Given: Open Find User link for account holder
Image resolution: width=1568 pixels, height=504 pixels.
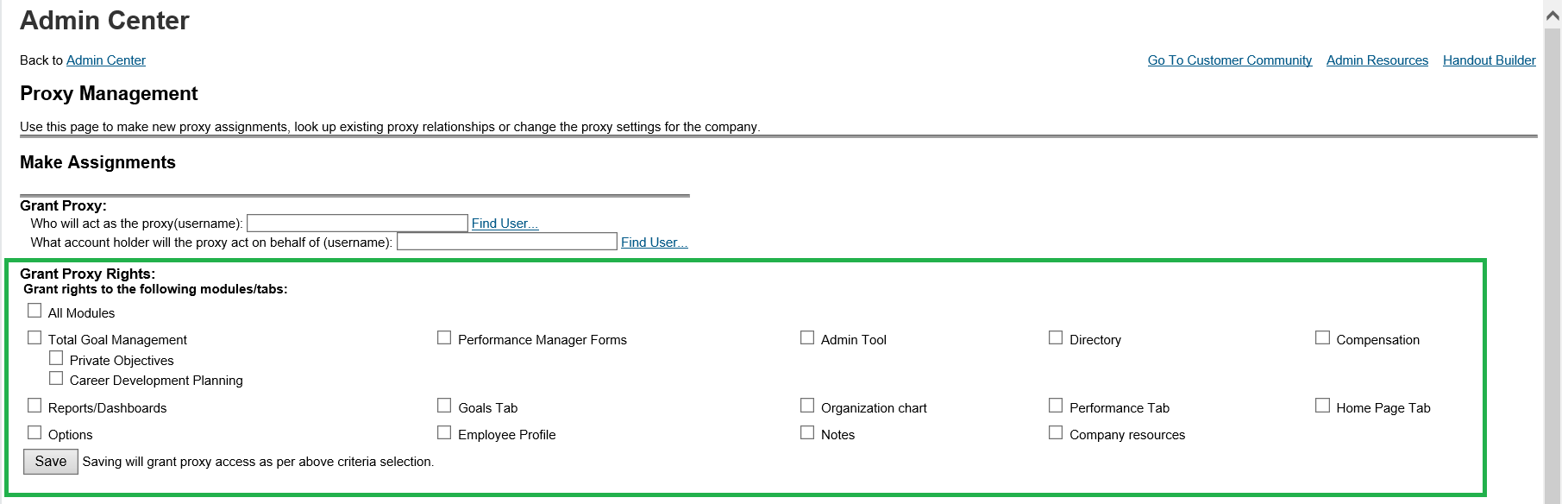Looking at the screenshot, I should (655, 243).
